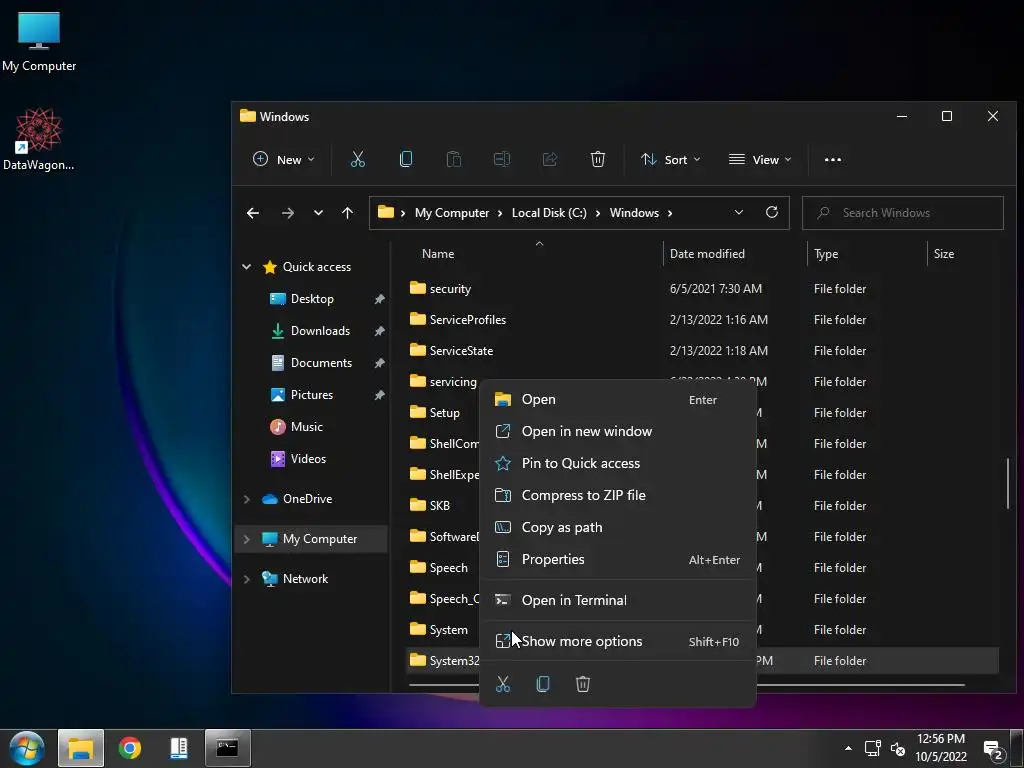
Task: Click the network tray icon
Action: click(x=872, y=748)
